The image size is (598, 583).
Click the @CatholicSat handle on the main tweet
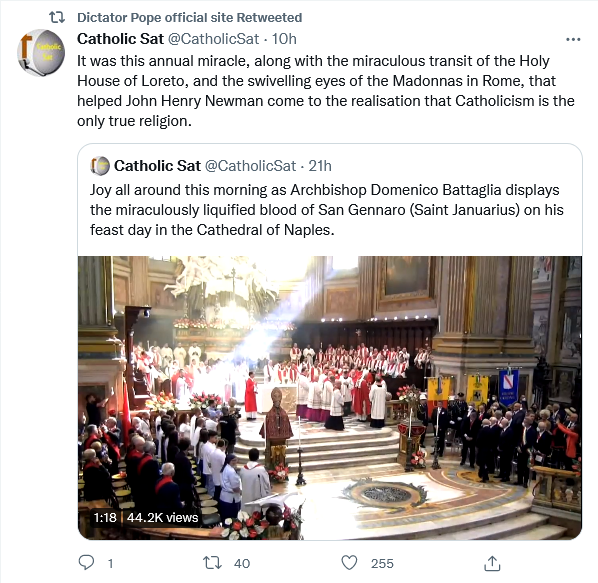214,39
